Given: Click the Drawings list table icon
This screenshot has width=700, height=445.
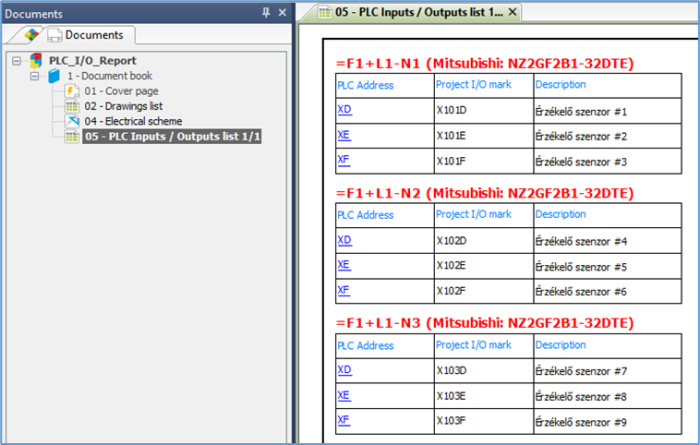Looking at the screenshot, I should 72,106.
